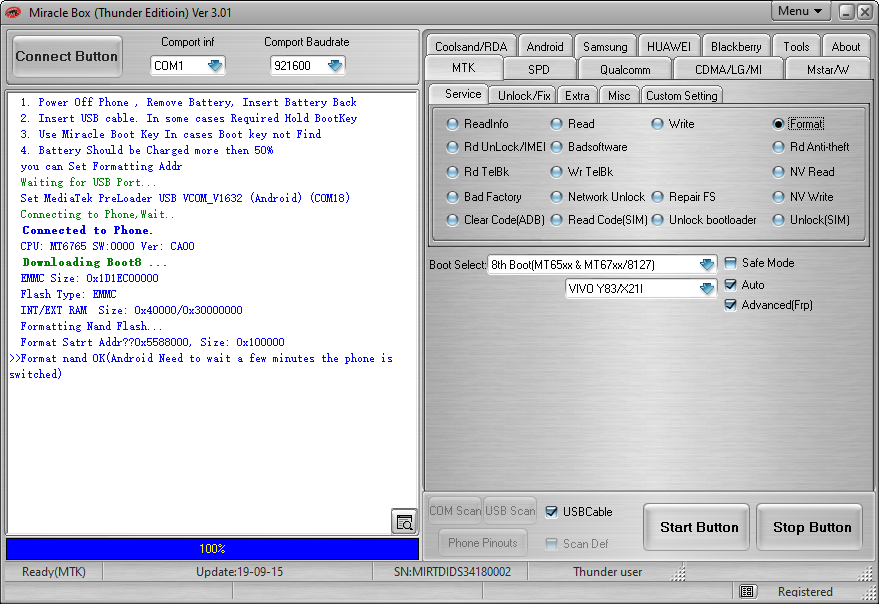
Task: Switch to the HUAWEI tab
Action: click(x=669, y=47)
